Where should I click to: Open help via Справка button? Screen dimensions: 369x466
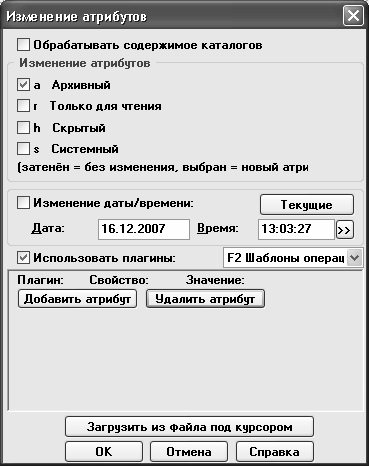tap(275, 452)
